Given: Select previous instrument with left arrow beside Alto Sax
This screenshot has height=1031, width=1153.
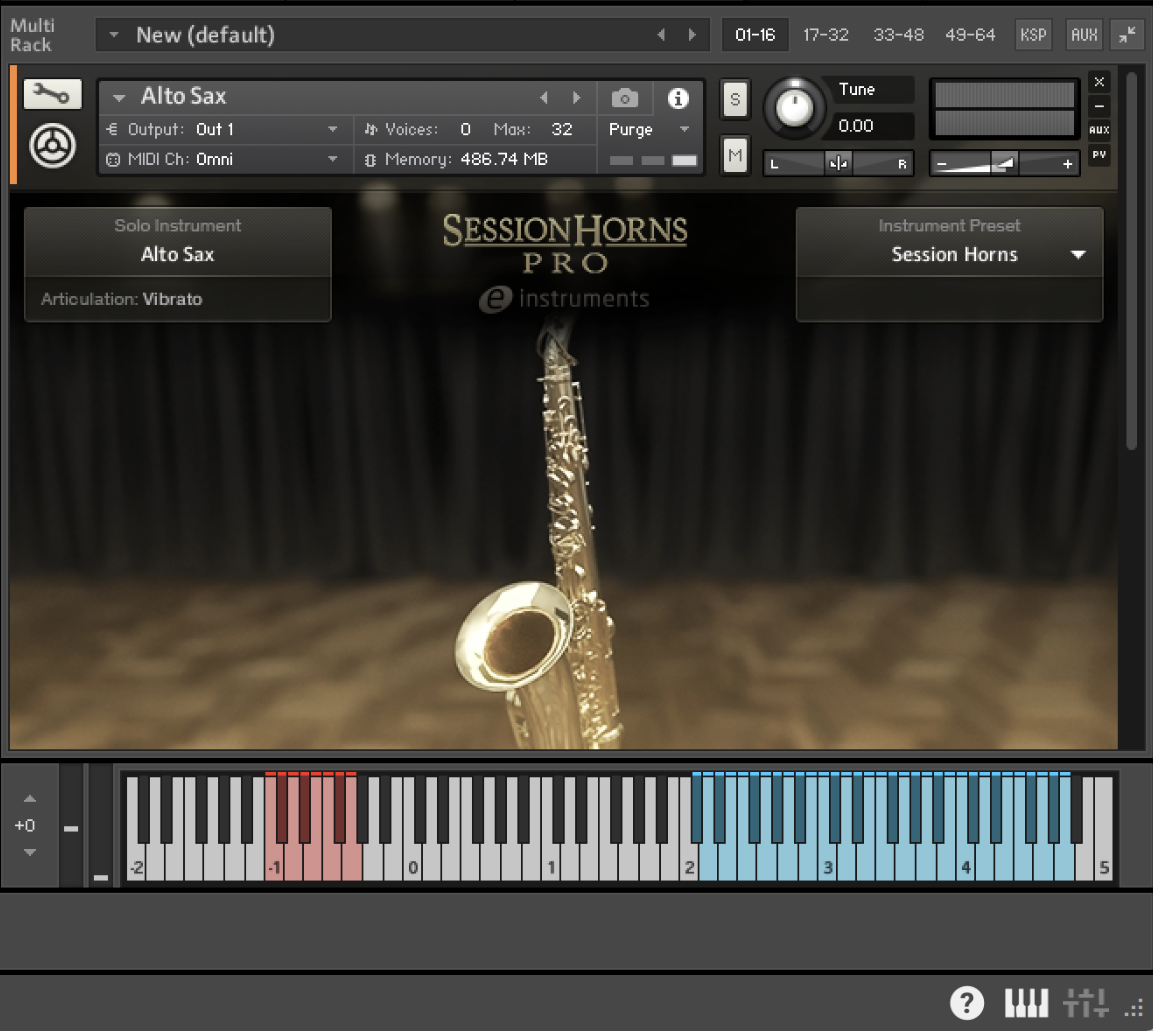Looking at the screenshot, I should pyautogui.click(x=543, y=97).
